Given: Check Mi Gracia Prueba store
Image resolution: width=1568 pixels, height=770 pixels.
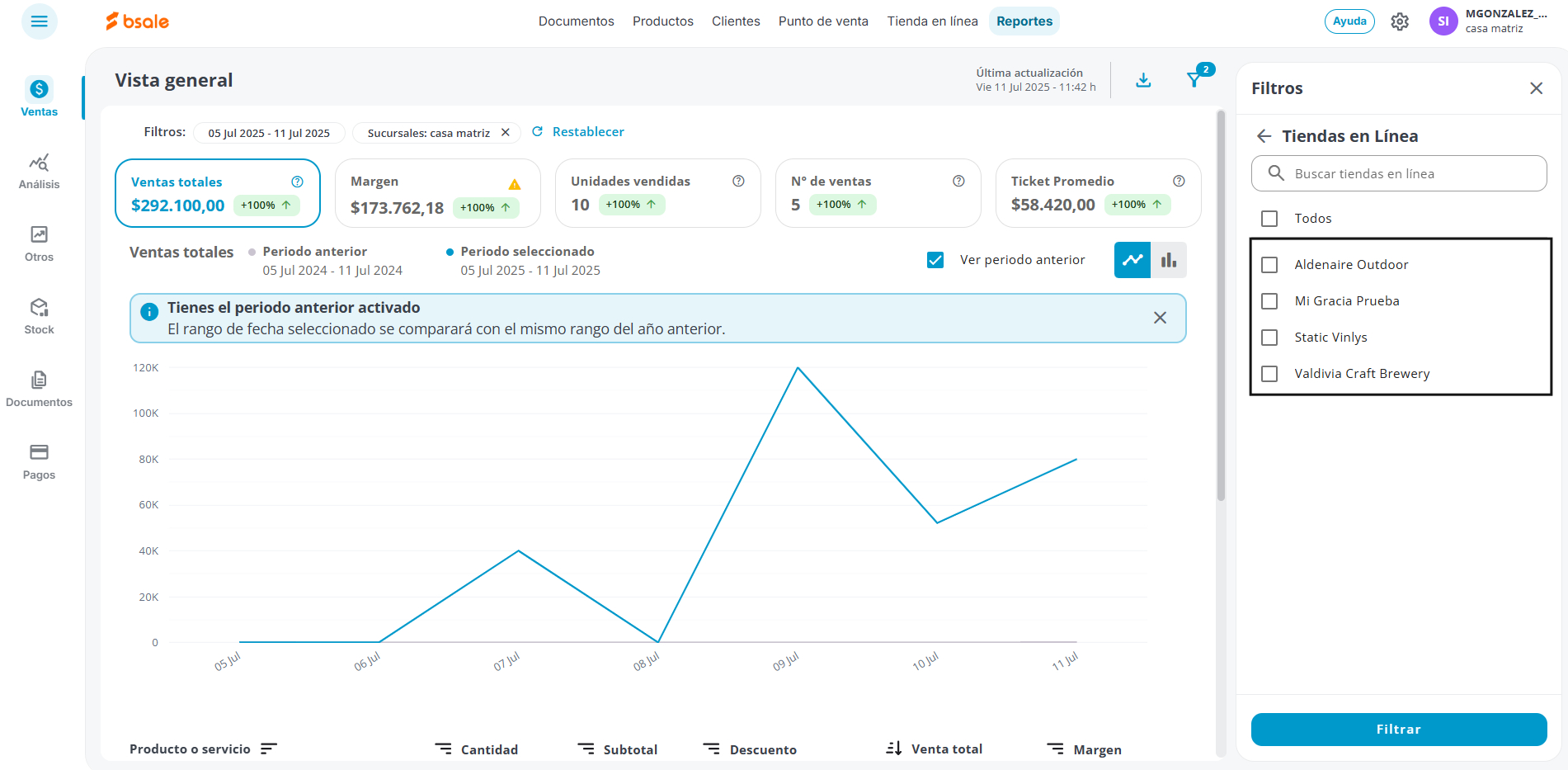Looking at the screenshot, I should point(1269,301).
